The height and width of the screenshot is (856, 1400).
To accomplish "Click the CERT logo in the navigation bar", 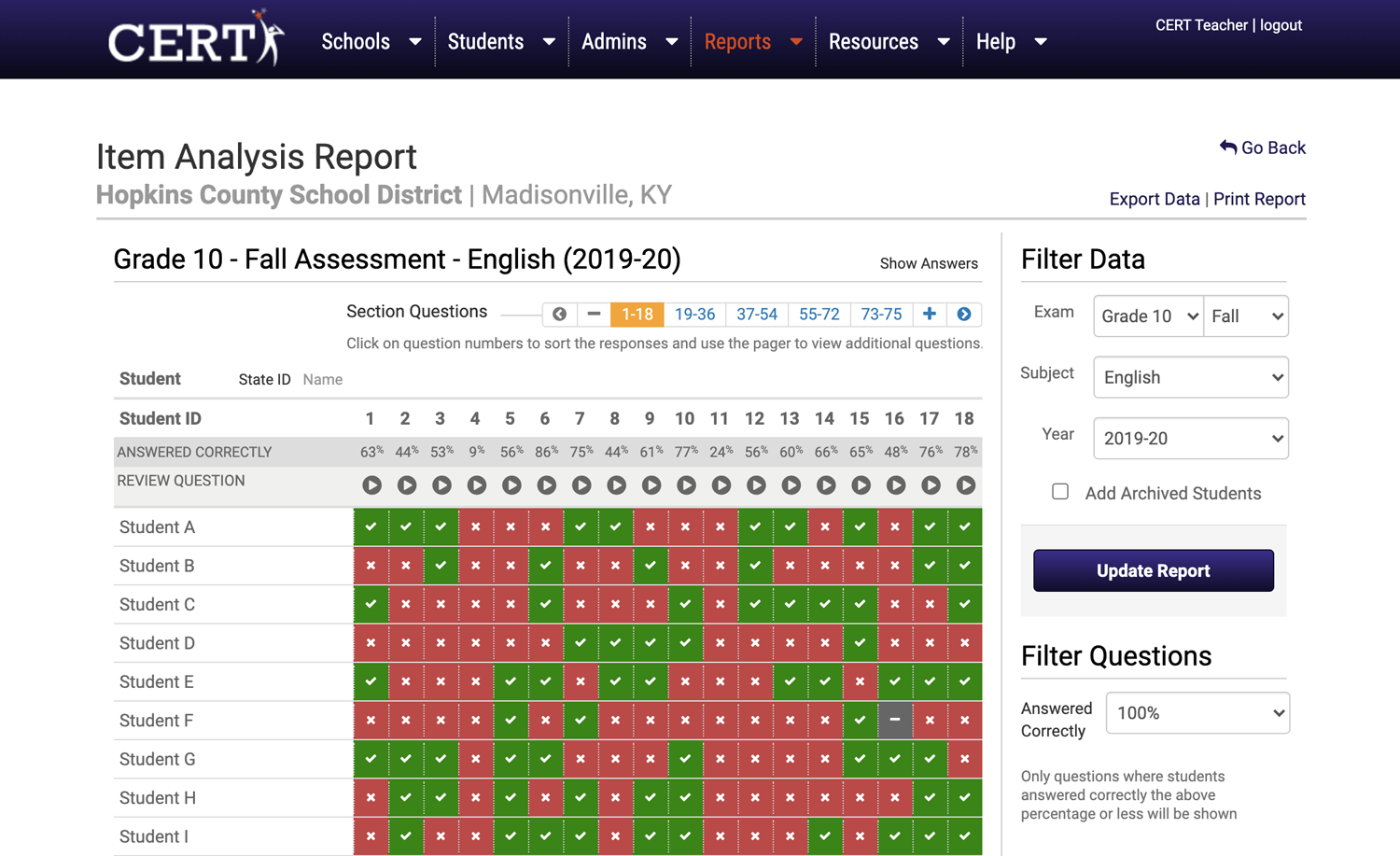I will pos(194,39).
